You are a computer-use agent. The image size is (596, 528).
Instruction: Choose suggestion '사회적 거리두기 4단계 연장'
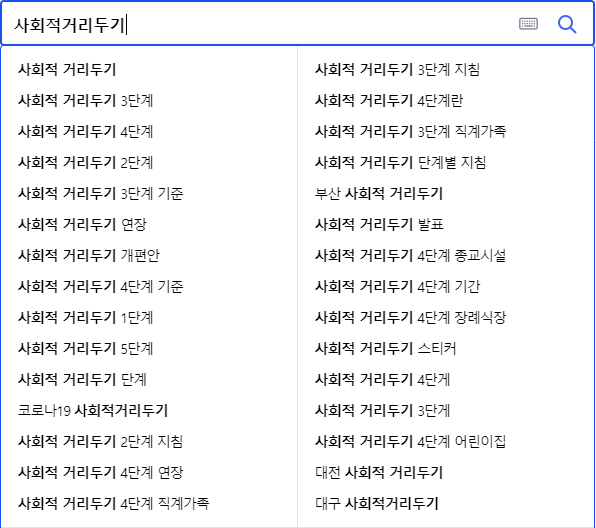point(101,473)
